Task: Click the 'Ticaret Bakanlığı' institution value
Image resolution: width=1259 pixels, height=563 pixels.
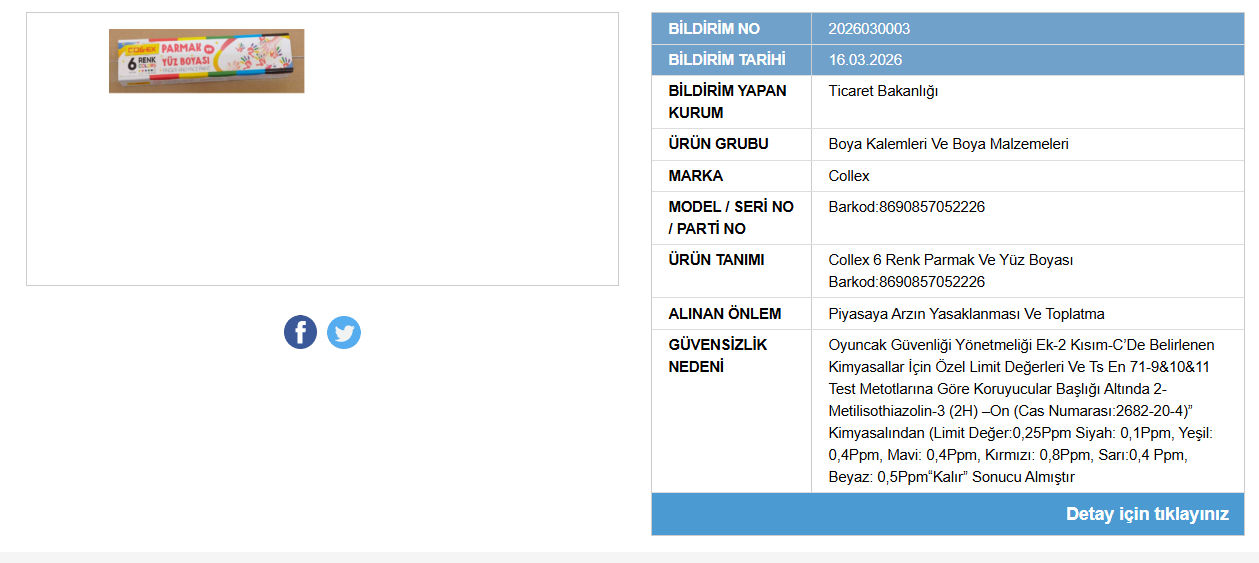Action: click(x=883, y=91)
